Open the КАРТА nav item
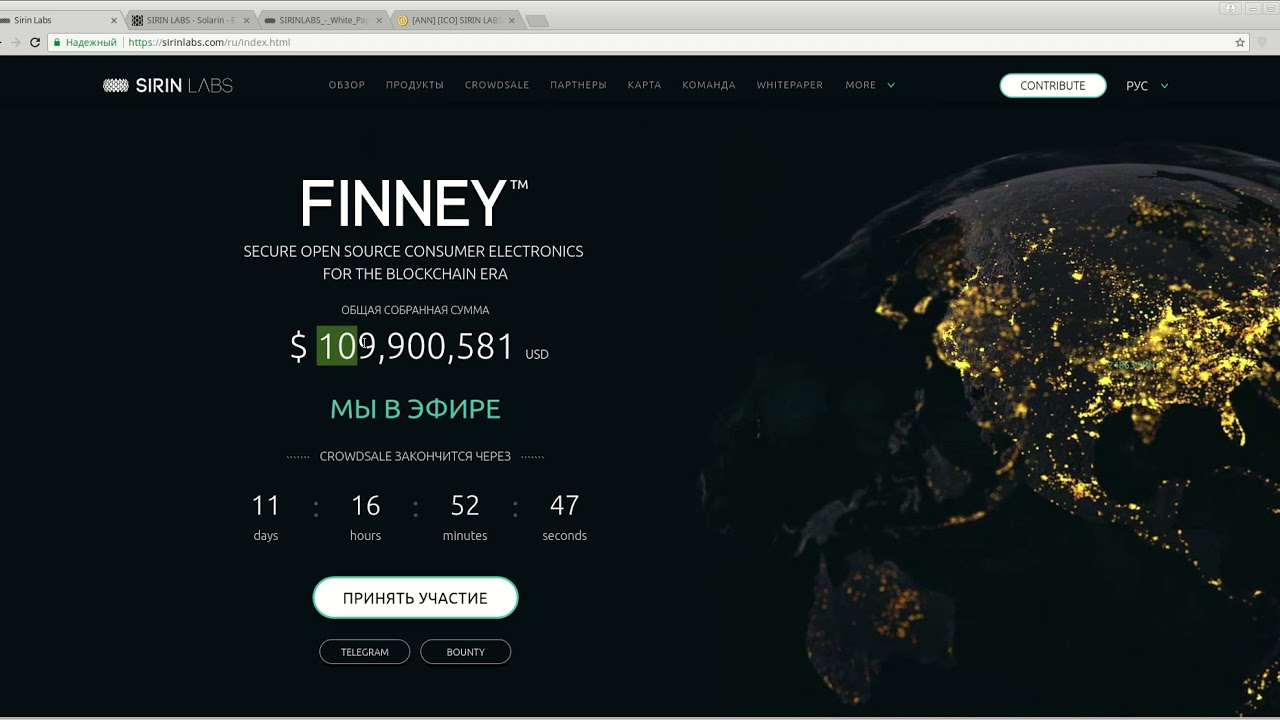 [x=644, y=85]
